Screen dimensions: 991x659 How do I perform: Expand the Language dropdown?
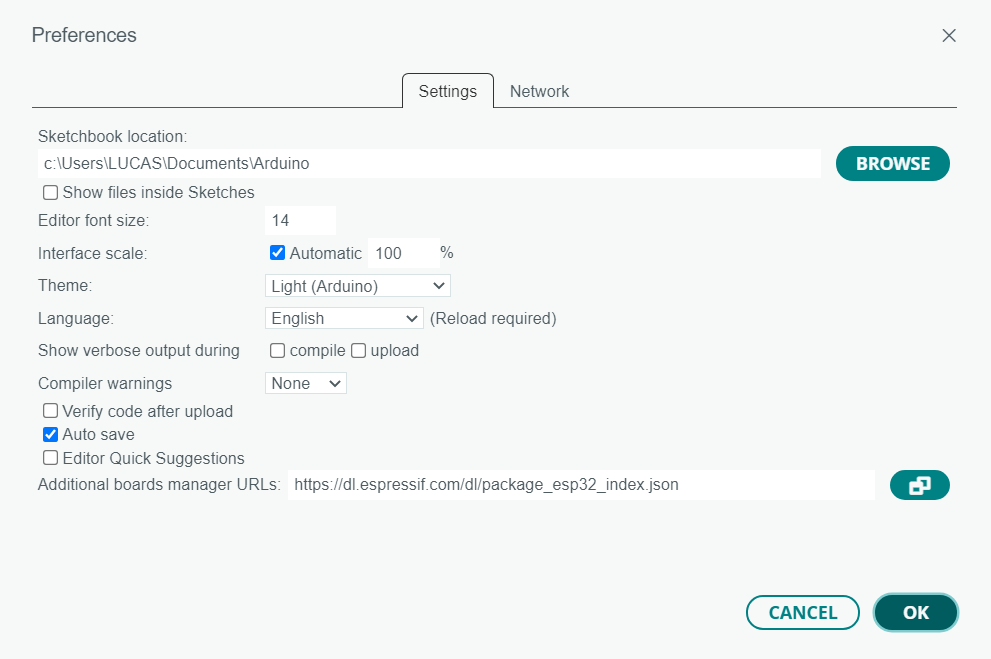click(x=344, y=318)
